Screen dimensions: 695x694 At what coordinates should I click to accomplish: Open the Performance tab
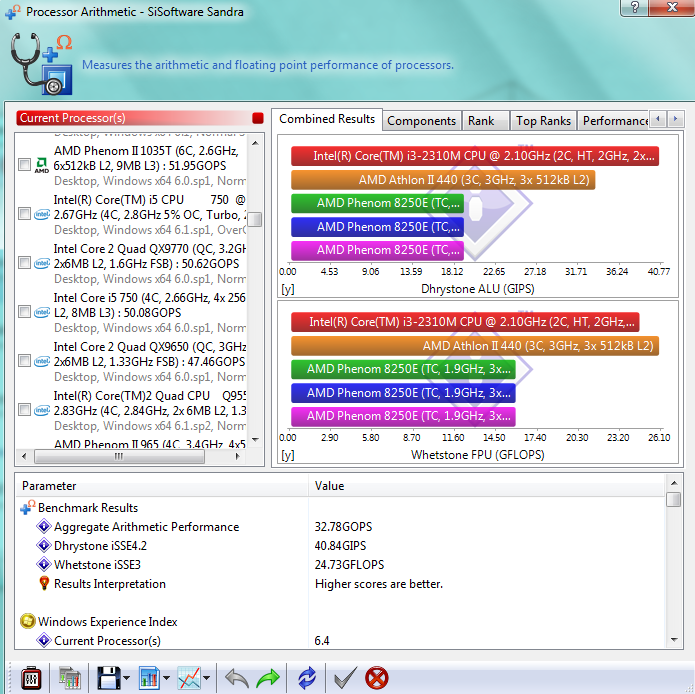coord(613,121)
